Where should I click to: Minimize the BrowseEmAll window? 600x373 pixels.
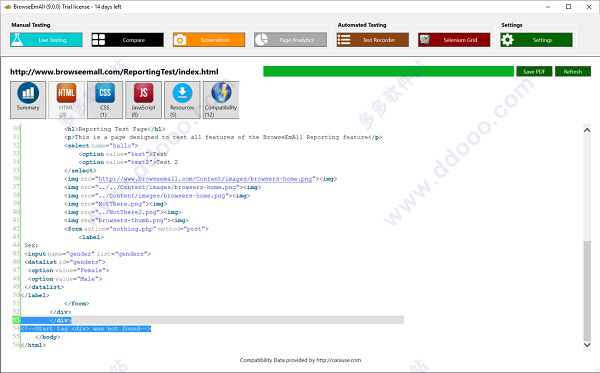[548, 7]
